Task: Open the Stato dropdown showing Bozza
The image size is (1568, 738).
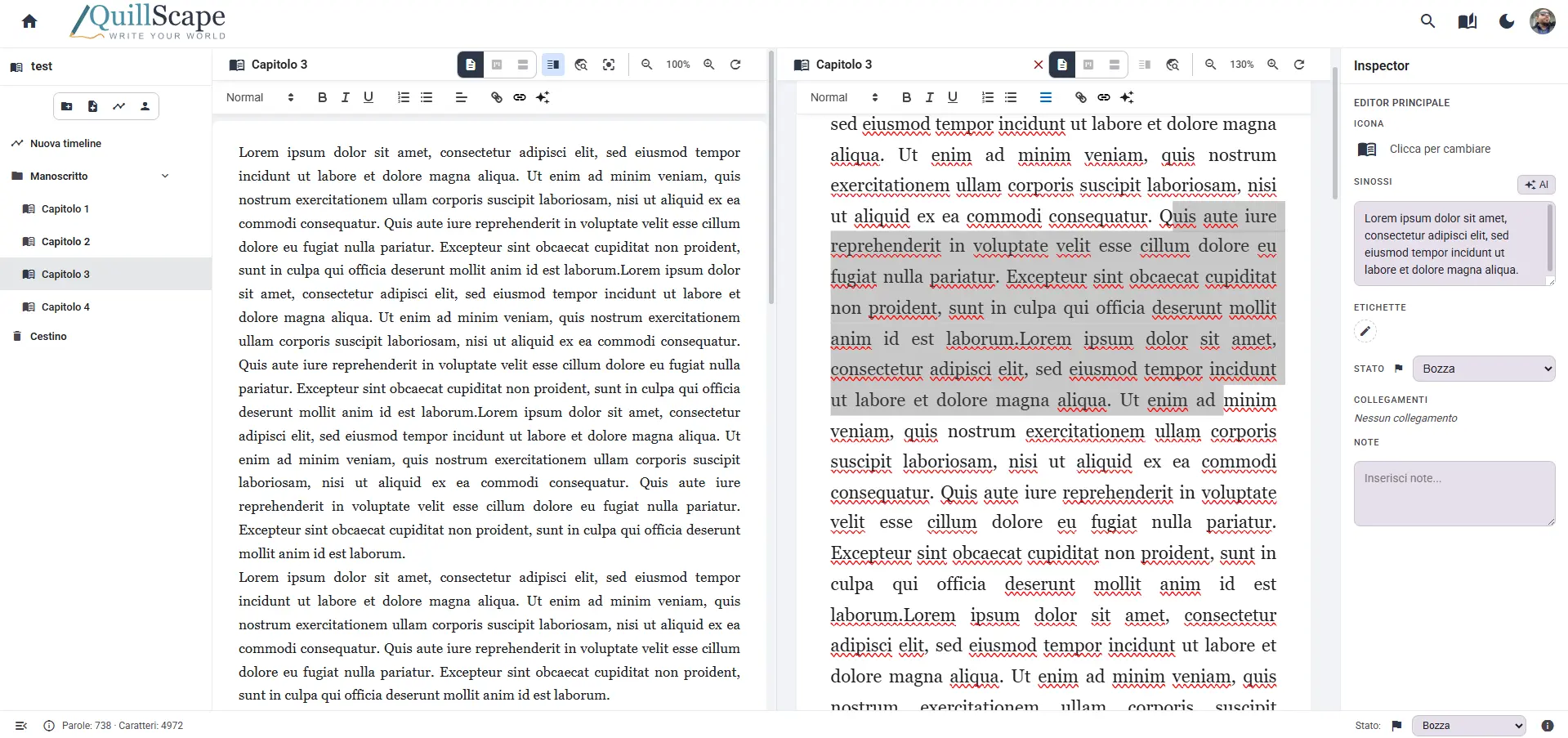Action: [1485, 369]
